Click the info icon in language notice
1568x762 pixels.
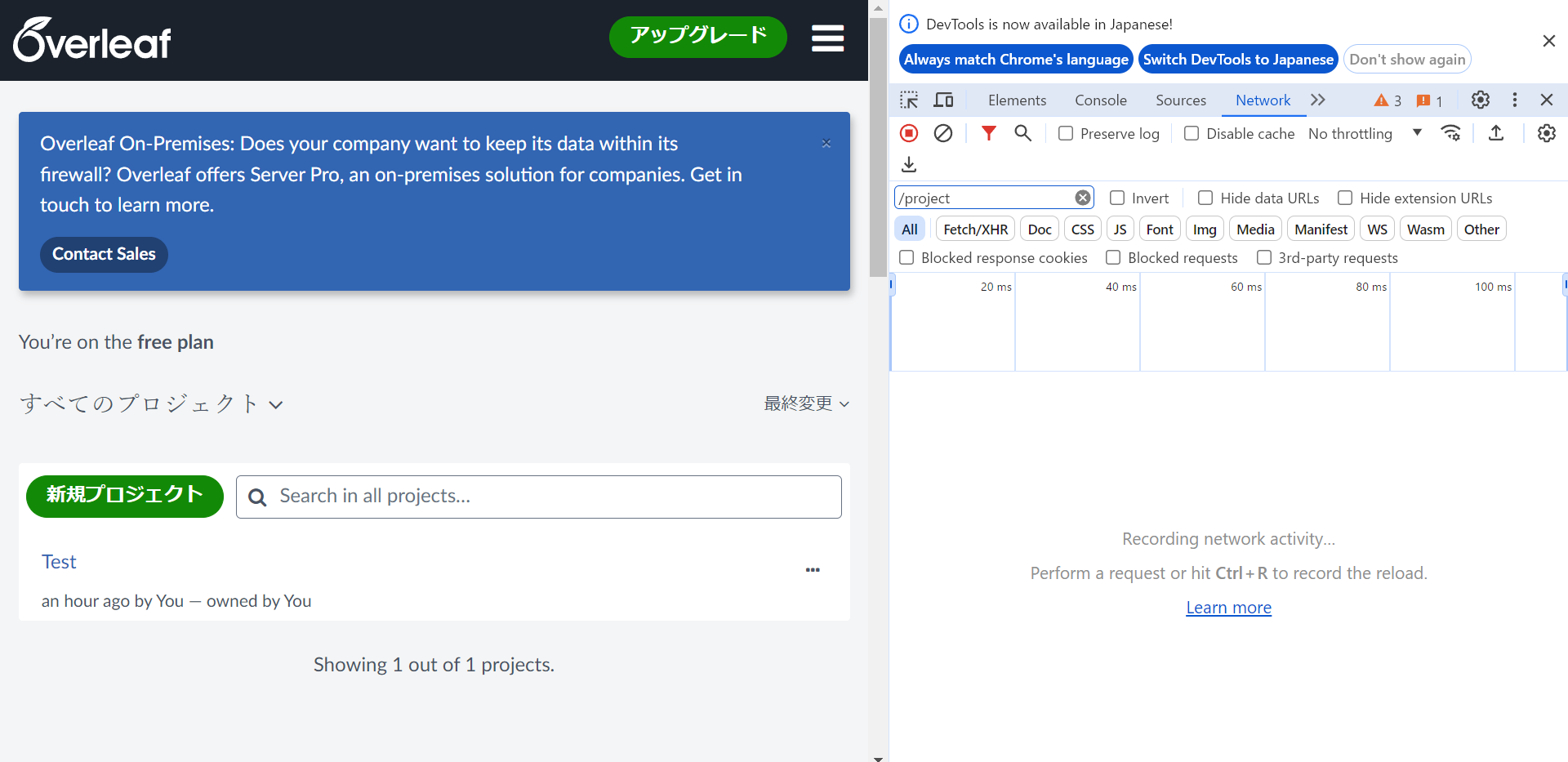tap(909, 24)
